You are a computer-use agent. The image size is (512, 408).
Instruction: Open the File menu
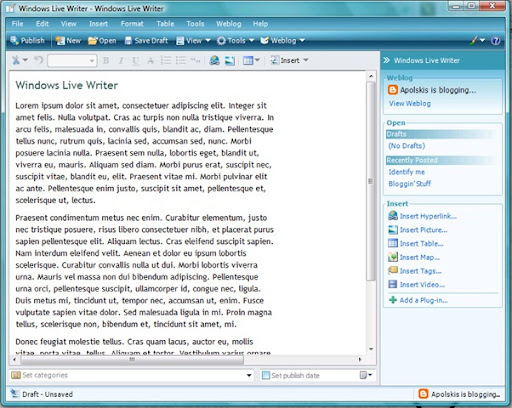pyautogui.click(x=17, y=24)
